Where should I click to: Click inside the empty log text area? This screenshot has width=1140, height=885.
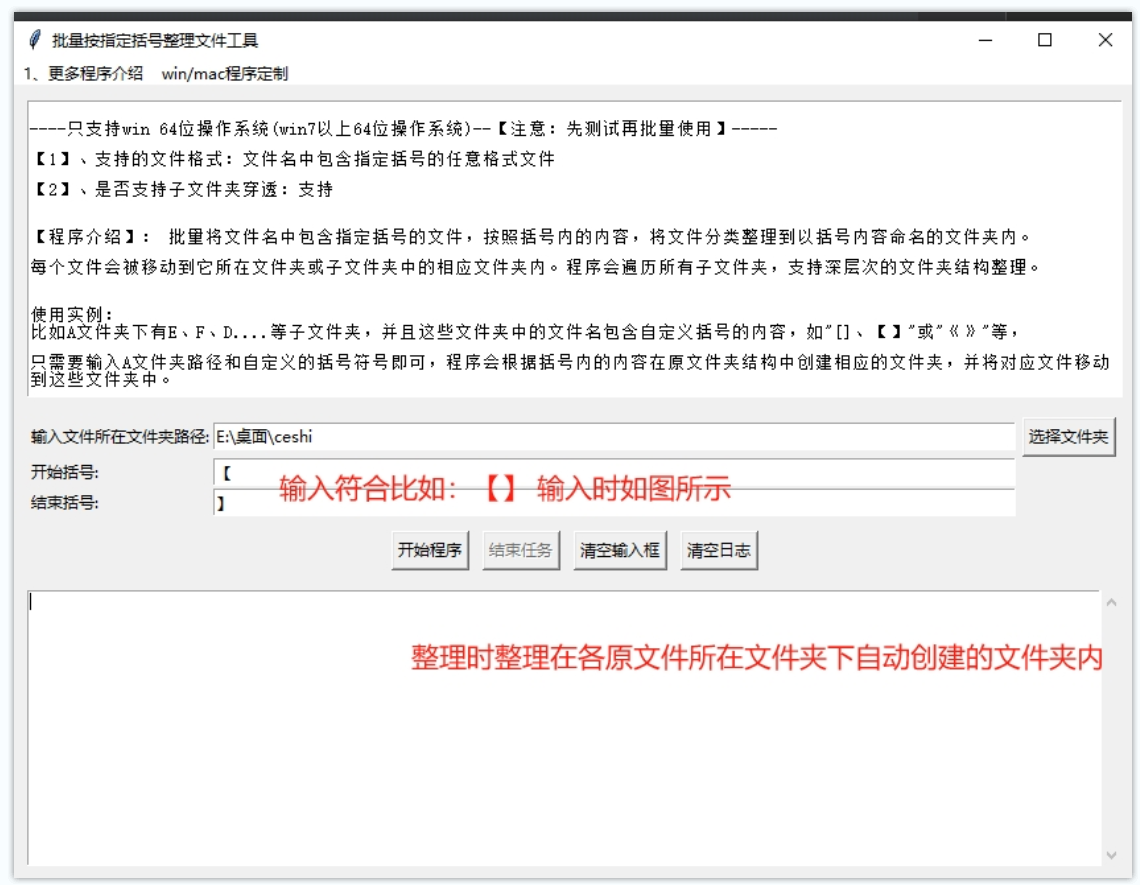563,727
